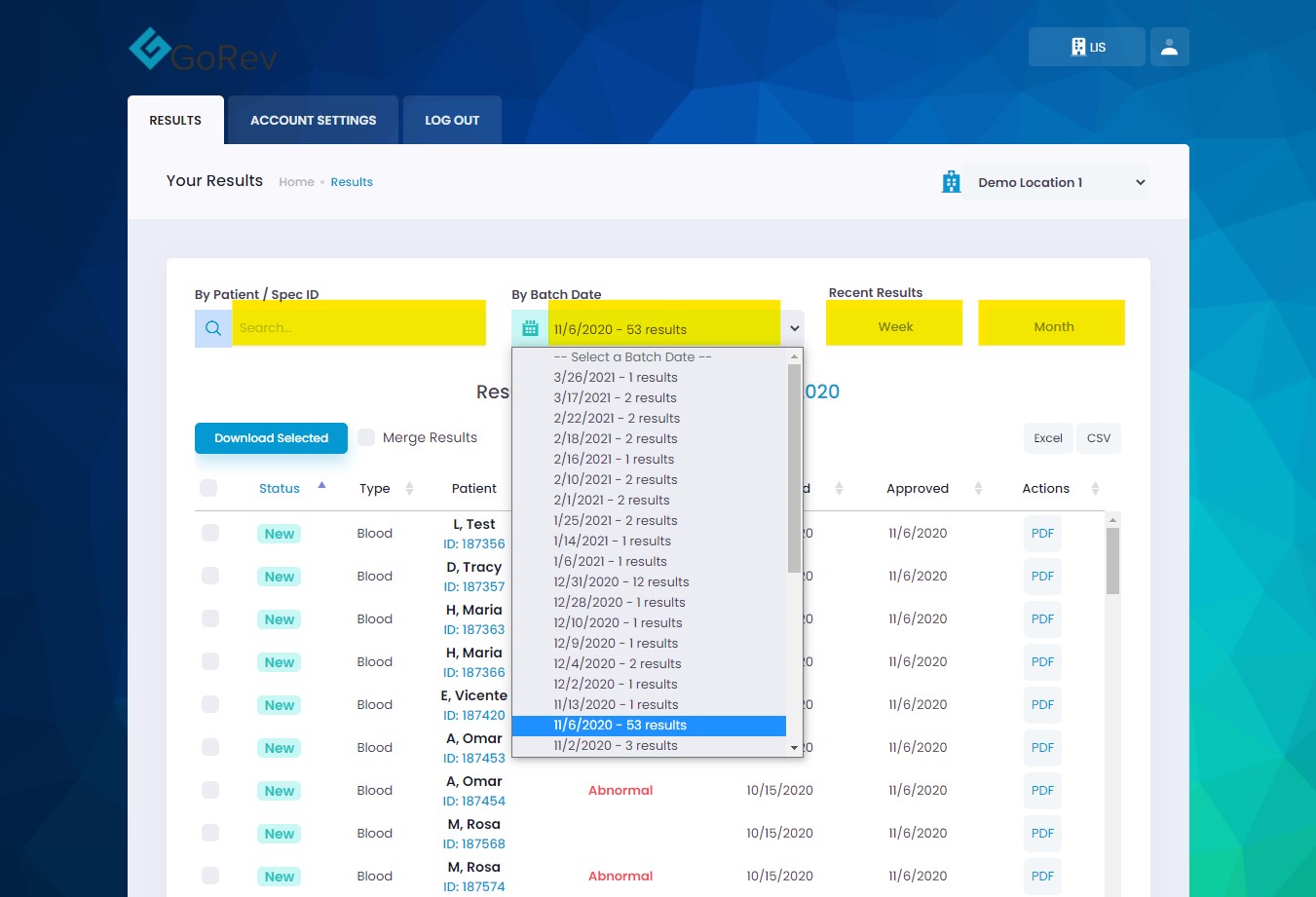Click the Download Selected button
The width and height of the screenshot is (1316, 897).
point(271,438)
